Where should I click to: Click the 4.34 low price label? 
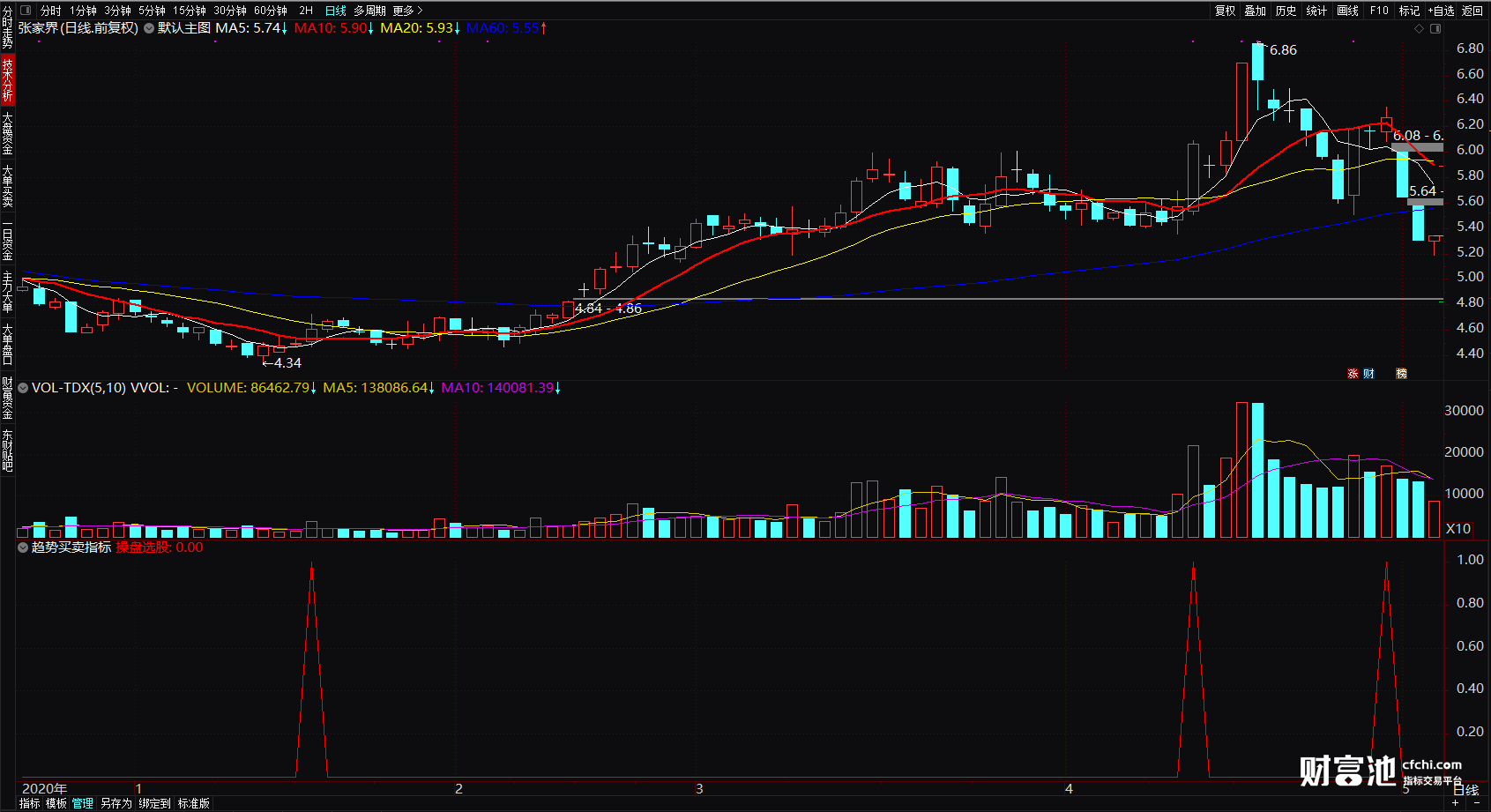pos(287,363)
